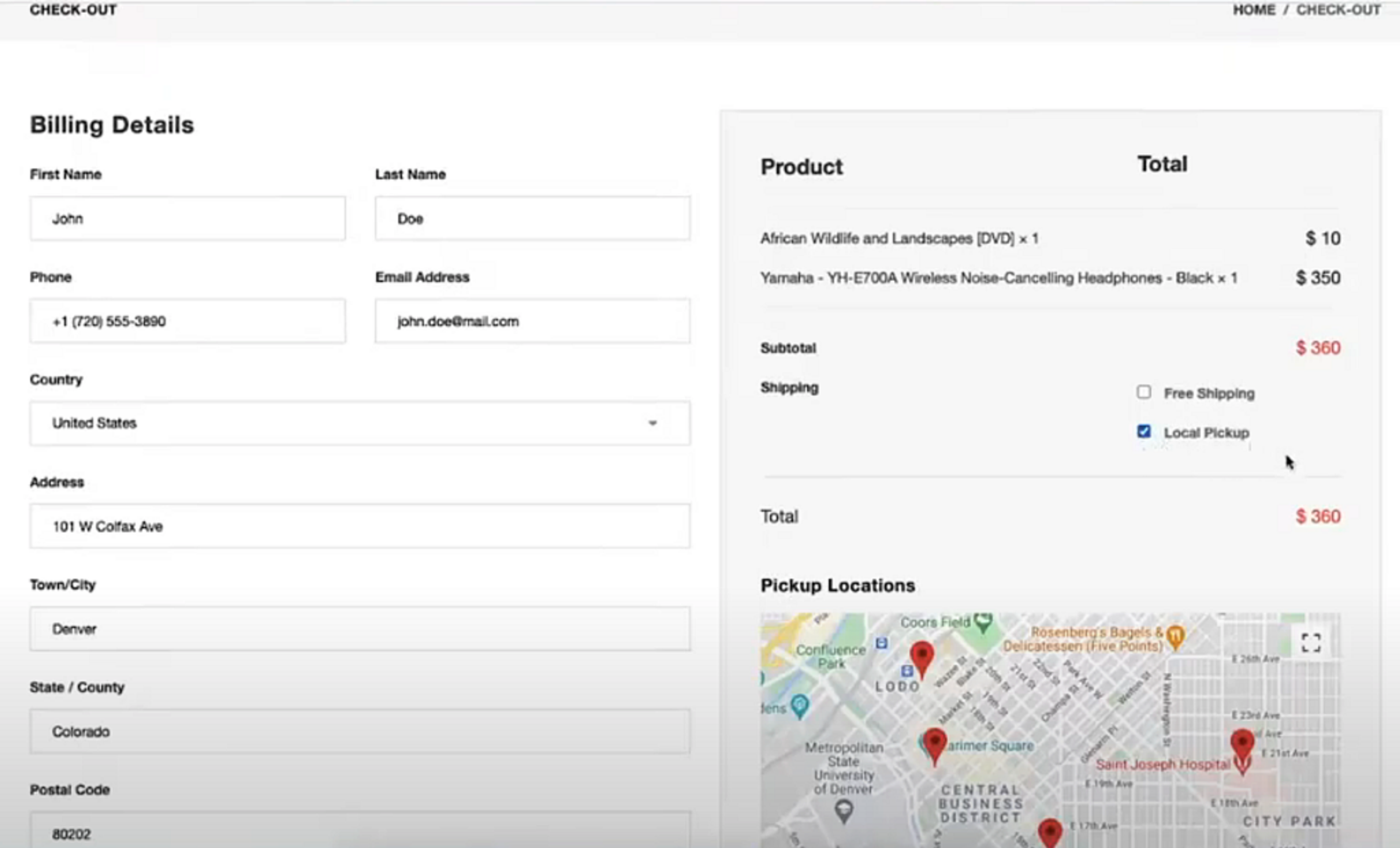The width and height of the screenshot is (1400, 848).
Task: Click the Coors Field green map marker
Action: click(x=983, y=622)
